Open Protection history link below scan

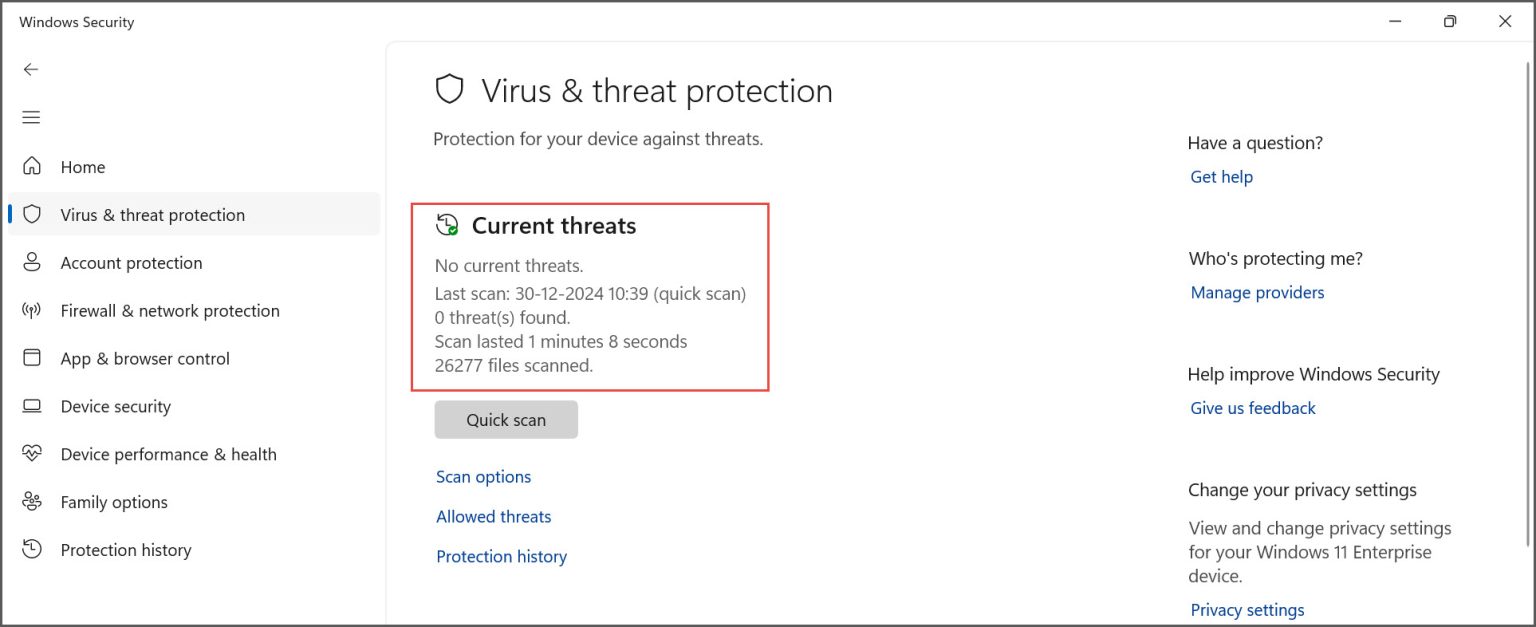pyautogui.click(x=501, y=557)
